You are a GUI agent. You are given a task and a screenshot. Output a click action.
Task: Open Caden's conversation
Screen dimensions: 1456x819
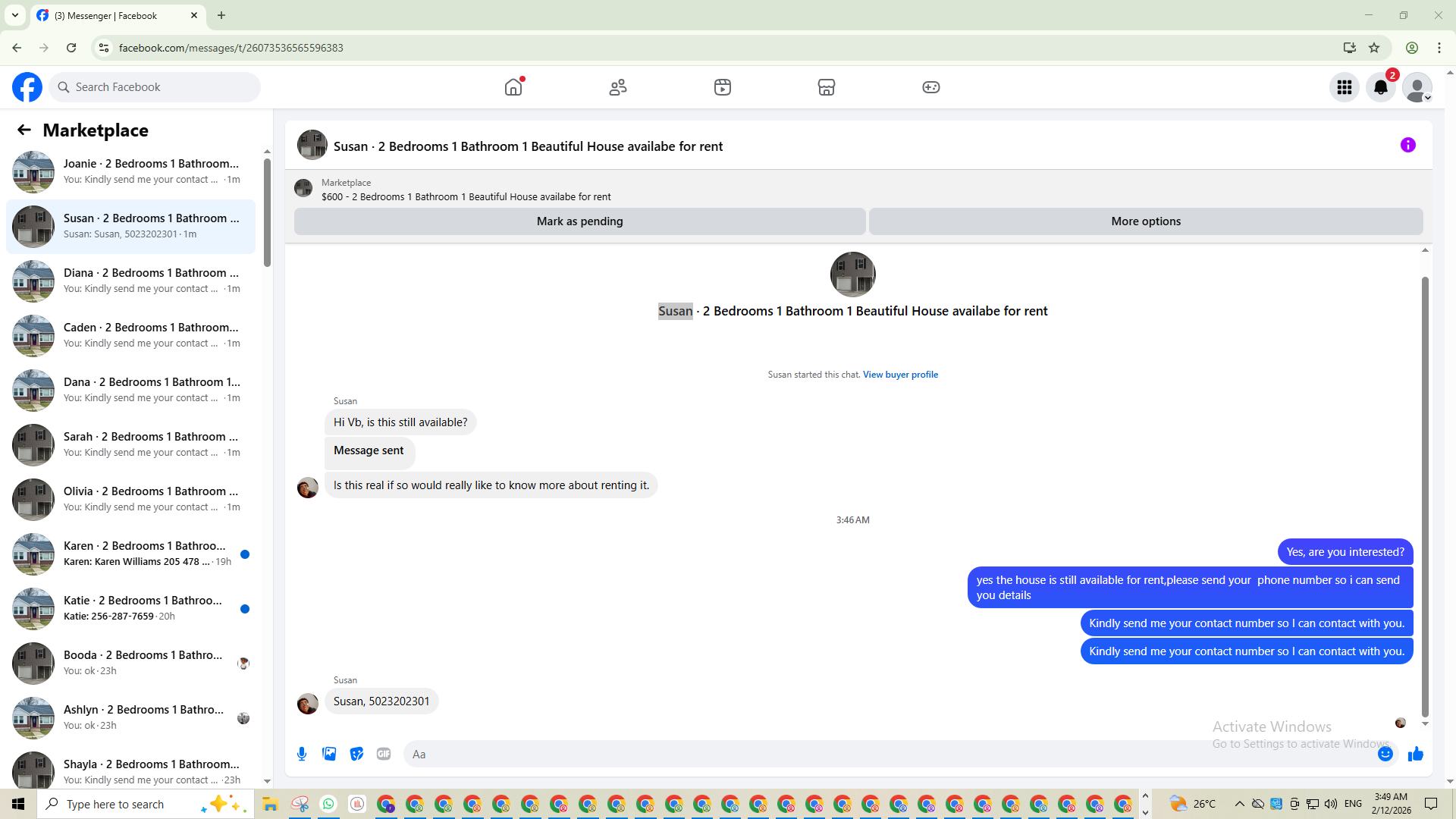[x=130, y=336]
